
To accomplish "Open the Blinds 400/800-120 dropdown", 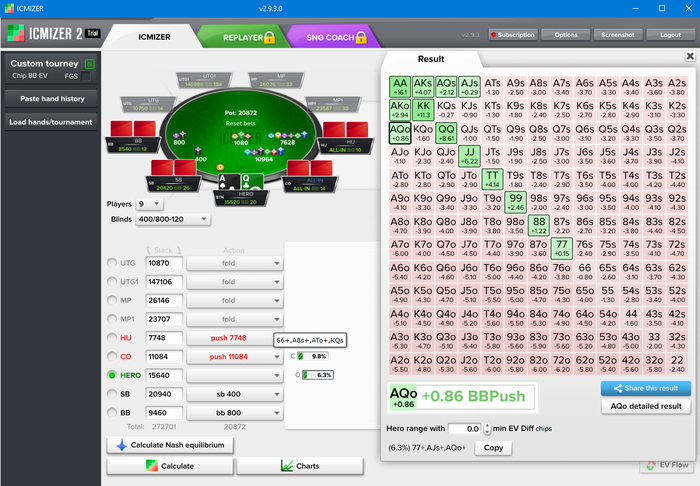I will [x=173, y=219].
